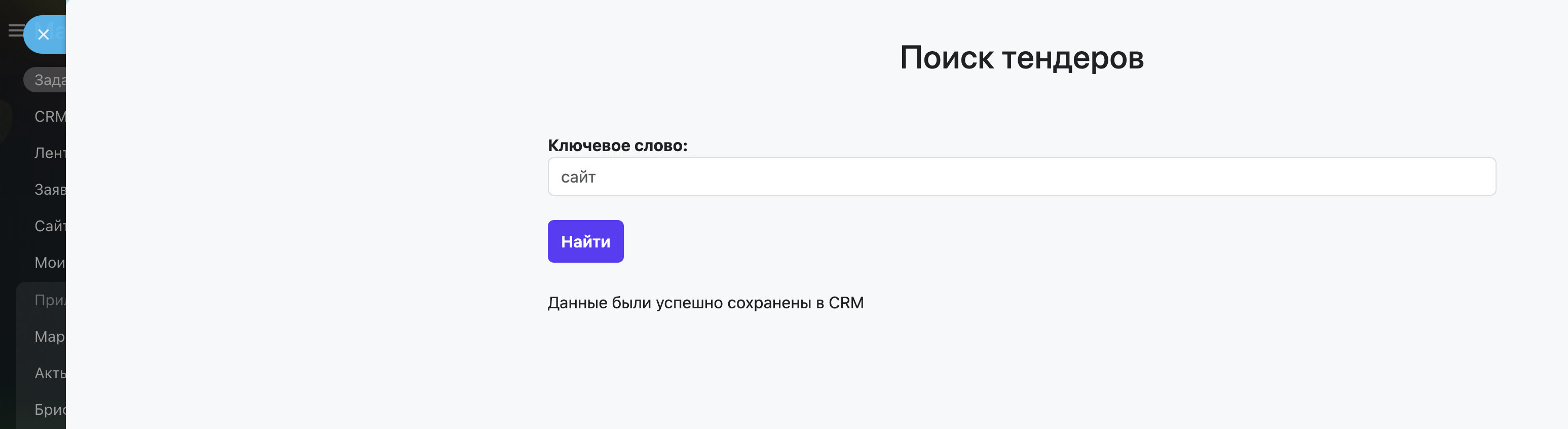The height and width of the screenshot is (429, 1568).
Task: Open the hamburger menu icon
Action: coord(15,30)
